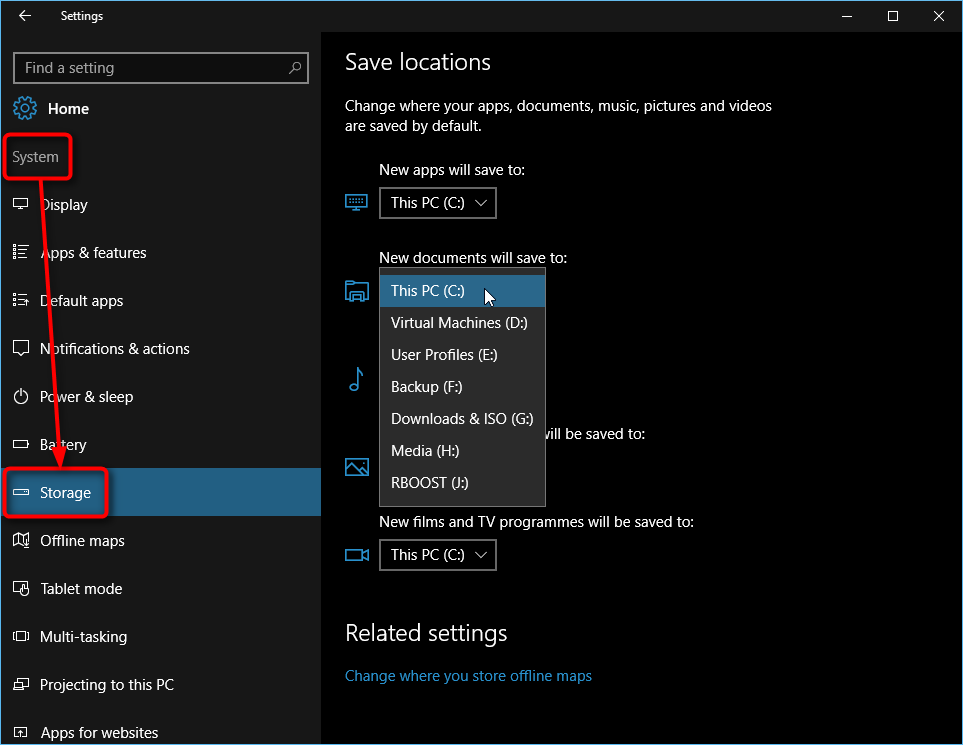This screenshot has width=963, height=745.
Task: Click the films video camera icon
Action: tap(356, 555)
